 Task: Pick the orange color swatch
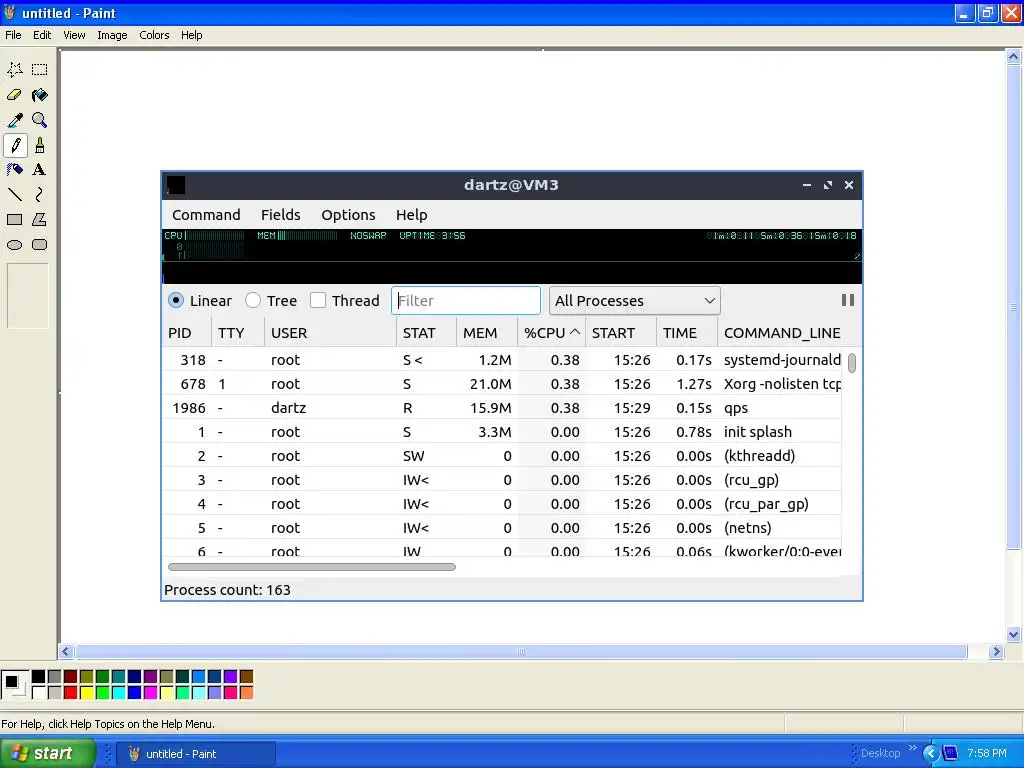[x=246, y=692]
